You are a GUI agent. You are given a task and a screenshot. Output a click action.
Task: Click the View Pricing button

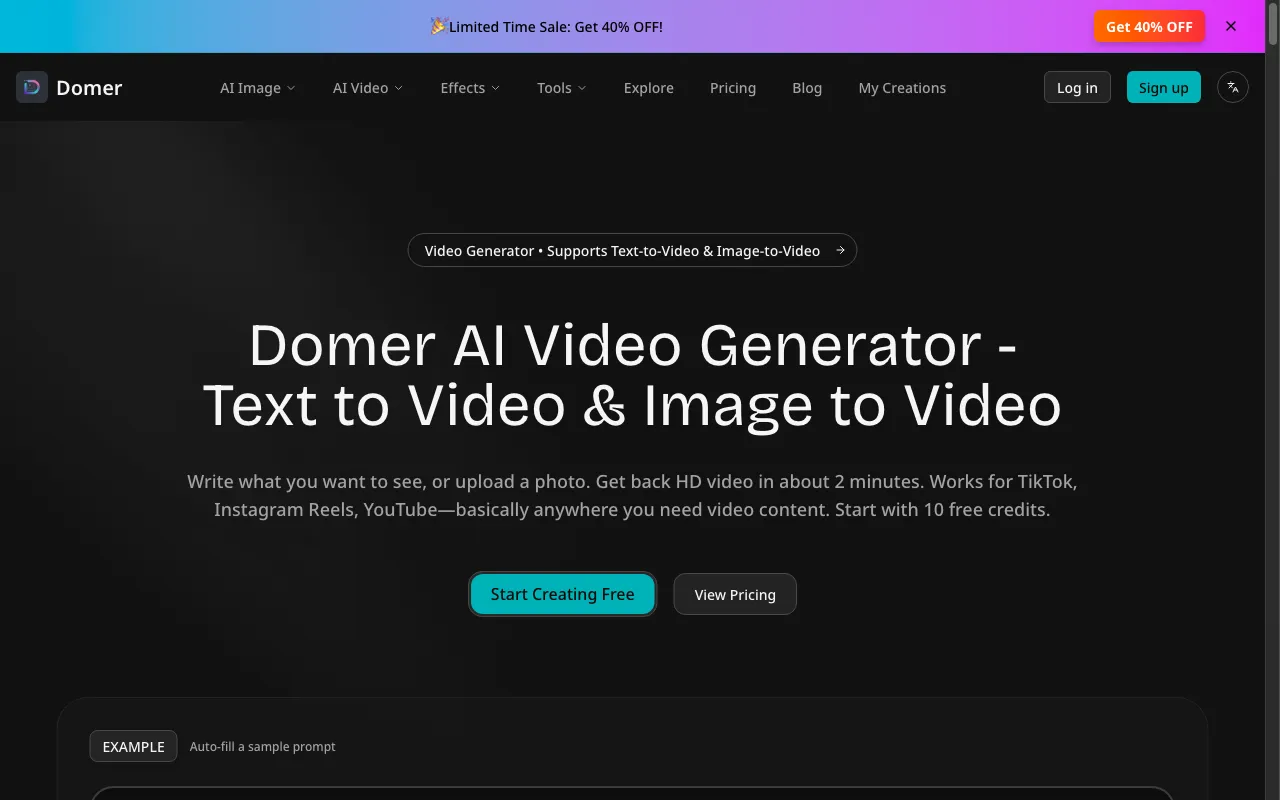pyautogui.click(x=735, y=594)
